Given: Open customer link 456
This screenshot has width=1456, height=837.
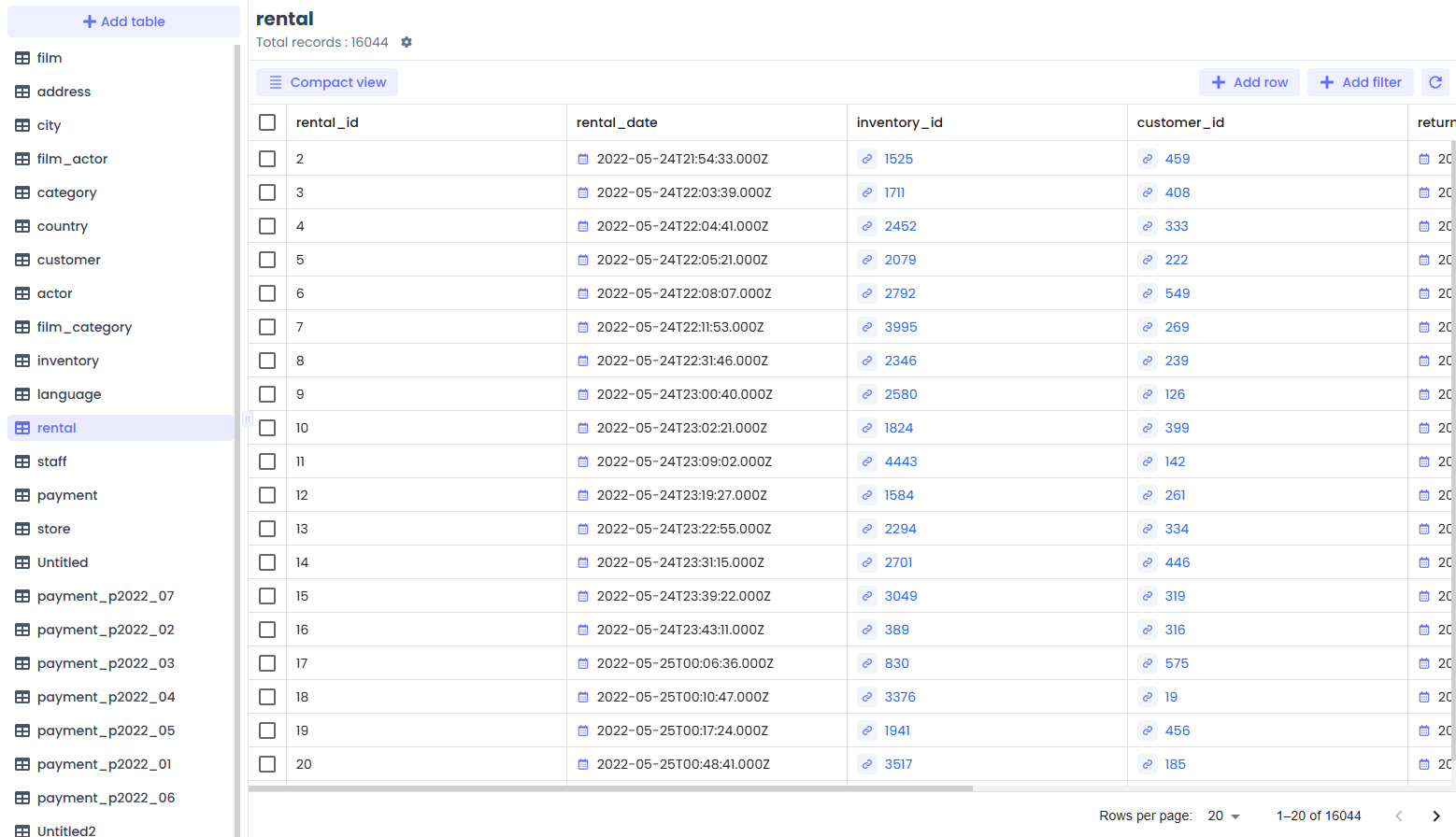Looking at the screenshot, I should (1178, 731).
